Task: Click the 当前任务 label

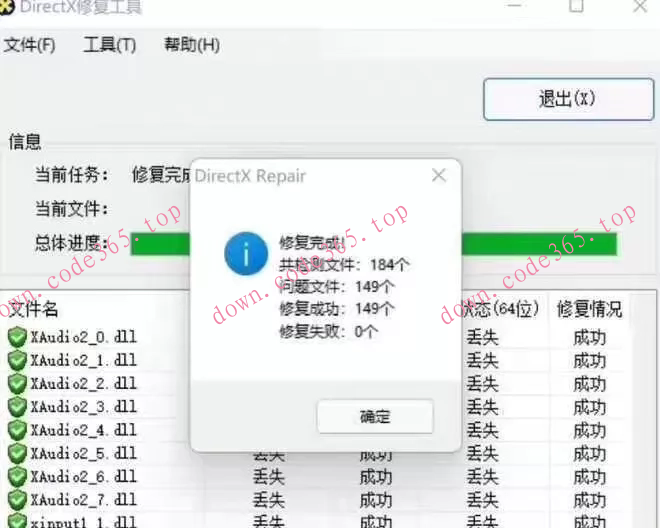Action: tap(71, 174)
